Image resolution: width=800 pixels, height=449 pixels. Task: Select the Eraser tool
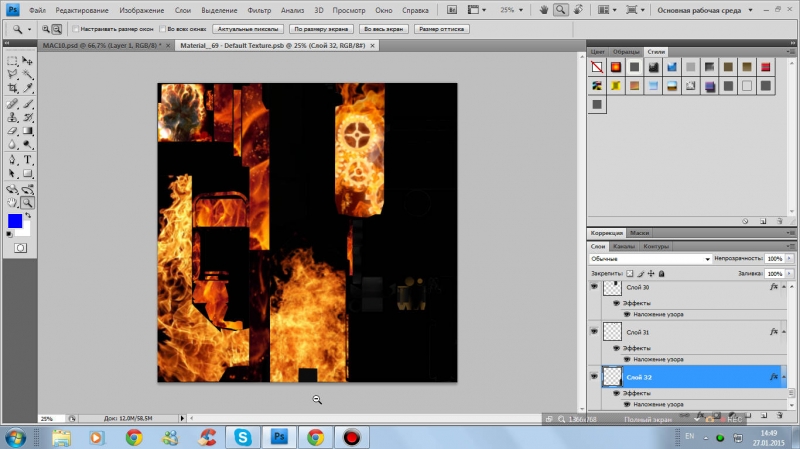(x=12, y=131)
